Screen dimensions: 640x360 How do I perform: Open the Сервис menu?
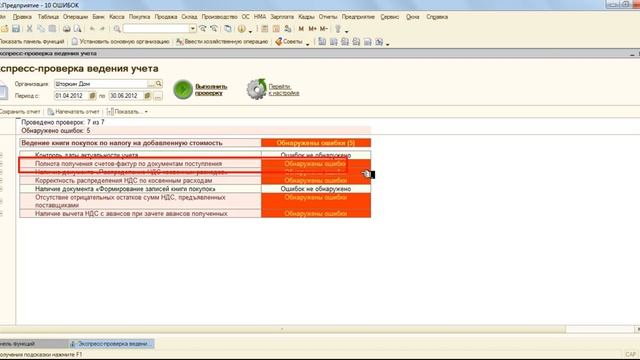390,17
